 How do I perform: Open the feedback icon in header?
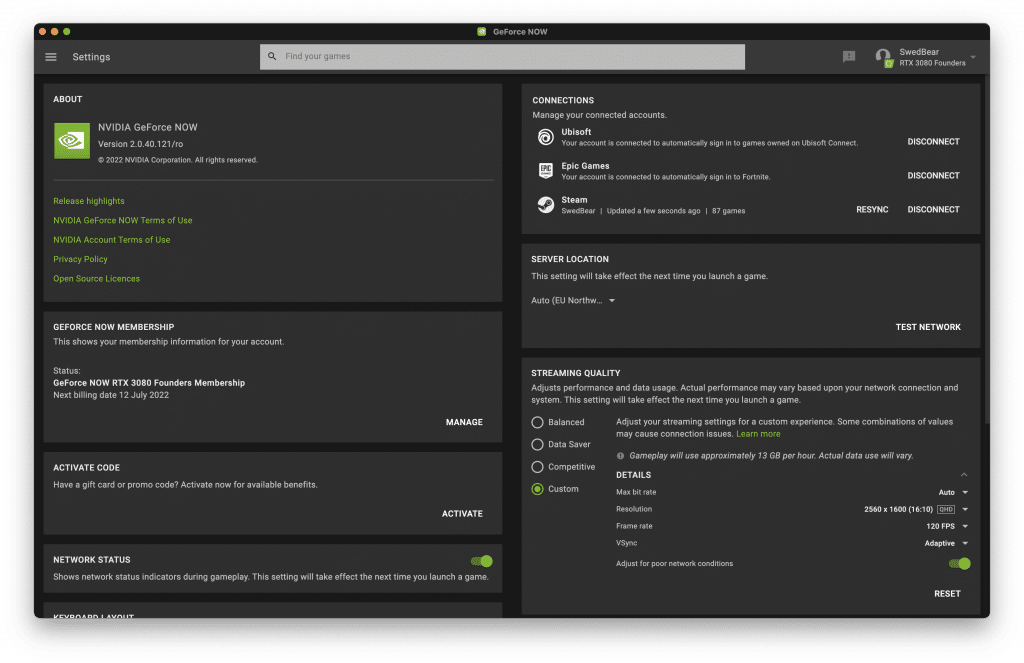click(848, 57)
